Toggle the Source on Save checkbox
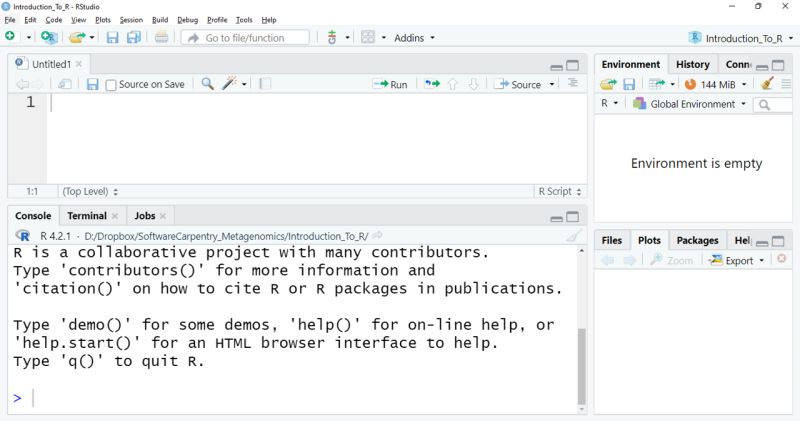Screen dimensions: 800x421 coord(111,85)
